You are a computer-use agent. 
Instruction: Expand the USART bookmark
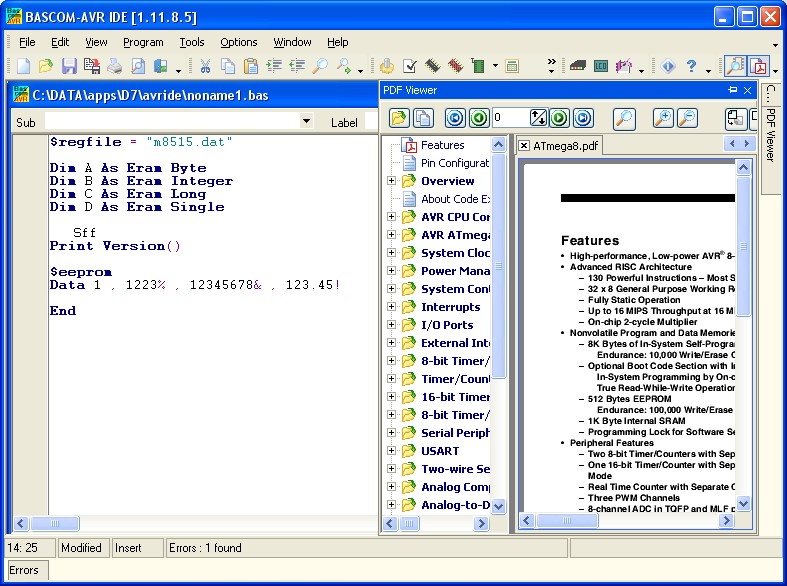point(391,451)
